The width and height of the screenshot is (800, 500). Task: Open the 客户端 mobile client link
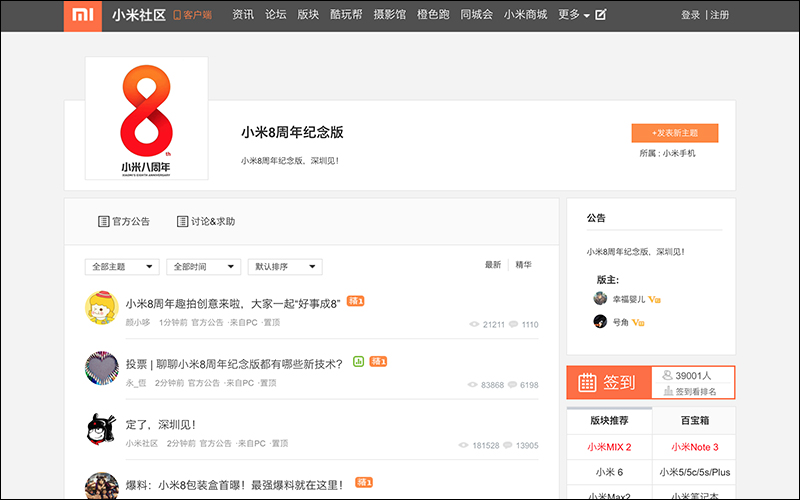click(193, 15)
